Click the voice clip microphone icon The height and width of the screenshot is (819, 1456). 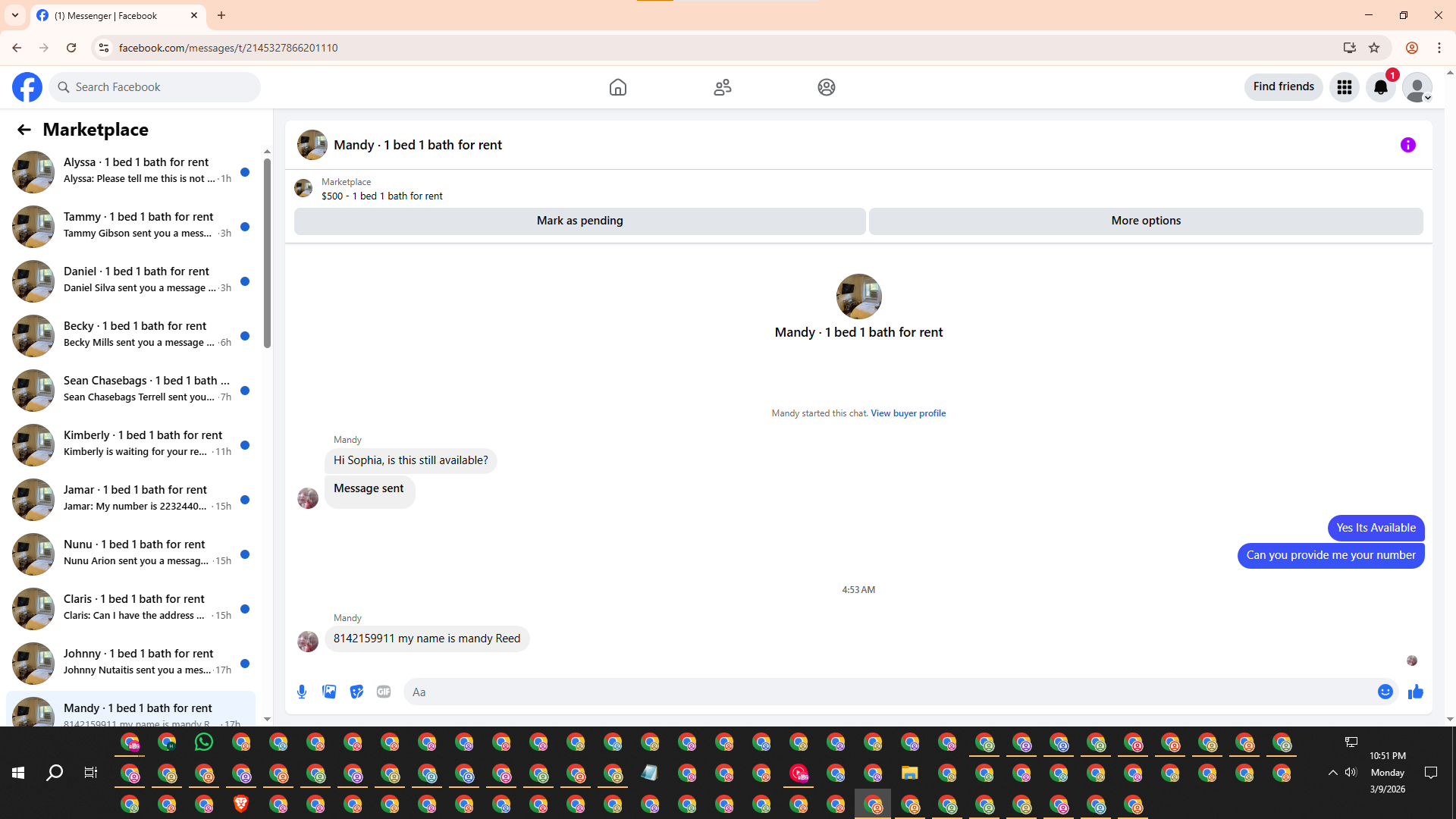[302, 692]
